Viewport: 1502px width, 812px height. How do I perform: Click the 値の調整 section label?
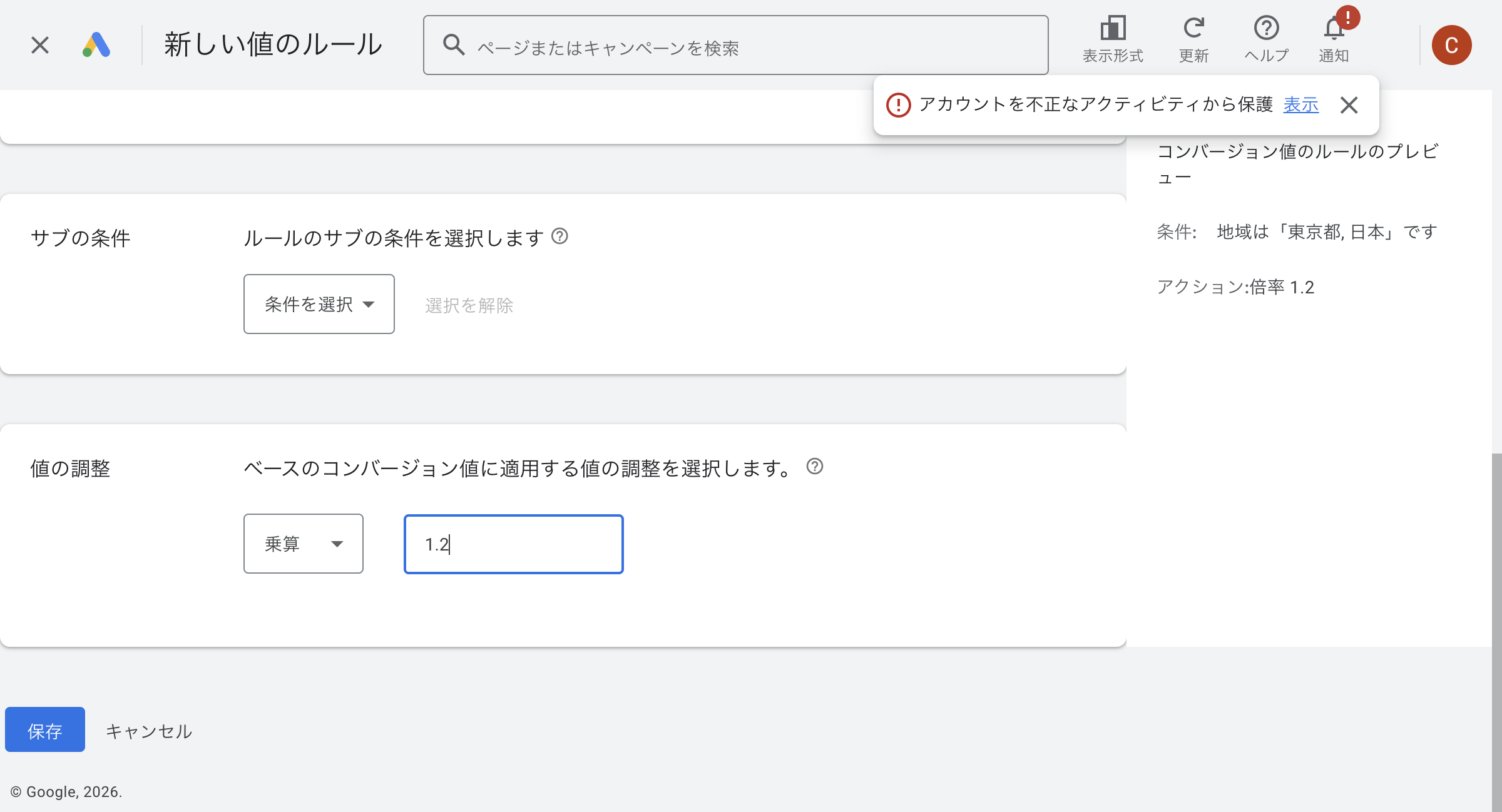click(x=70, y=469)
